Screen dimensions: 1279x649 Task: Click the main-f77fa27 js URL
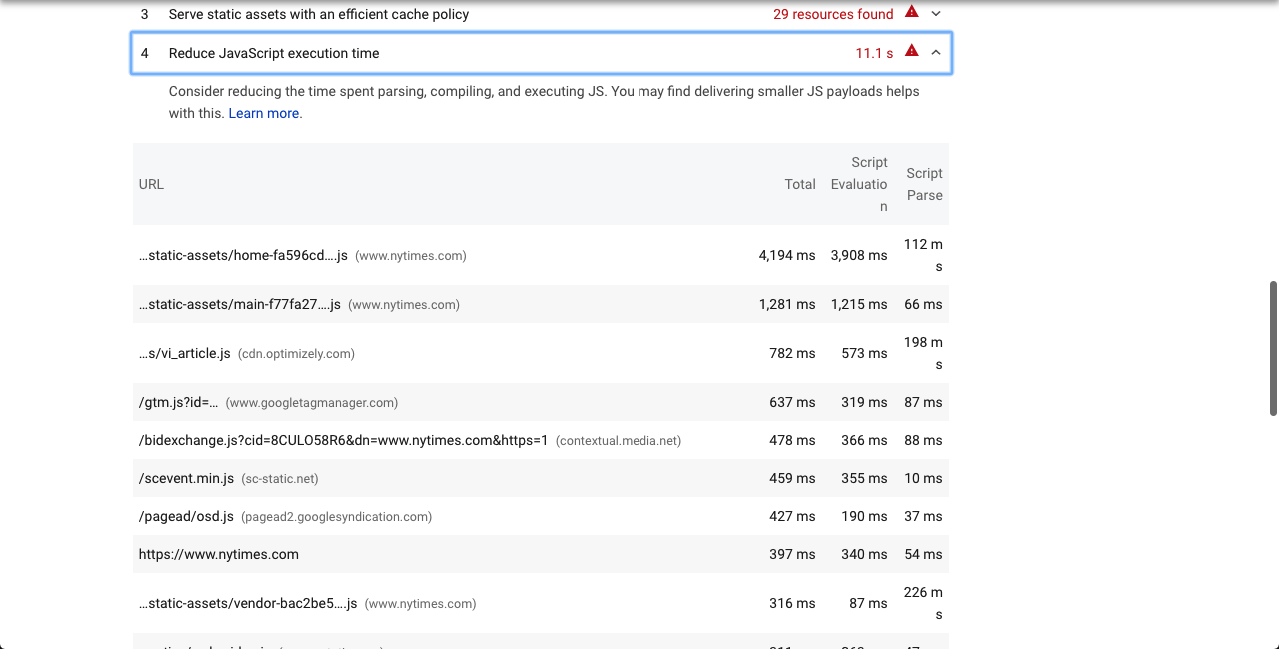click(240, 305)
